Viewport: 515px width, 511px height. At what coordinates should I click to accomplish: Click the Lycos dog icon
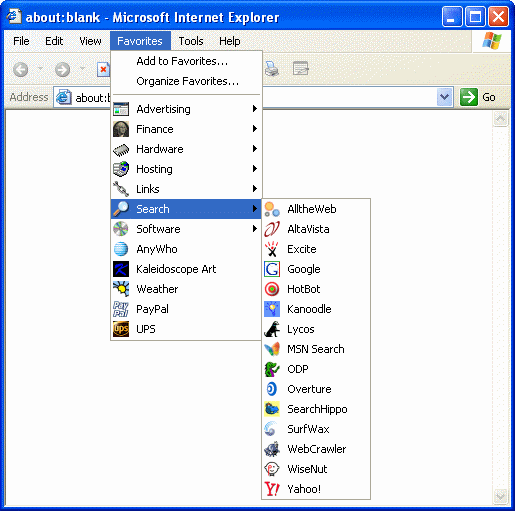pos(272,329)
